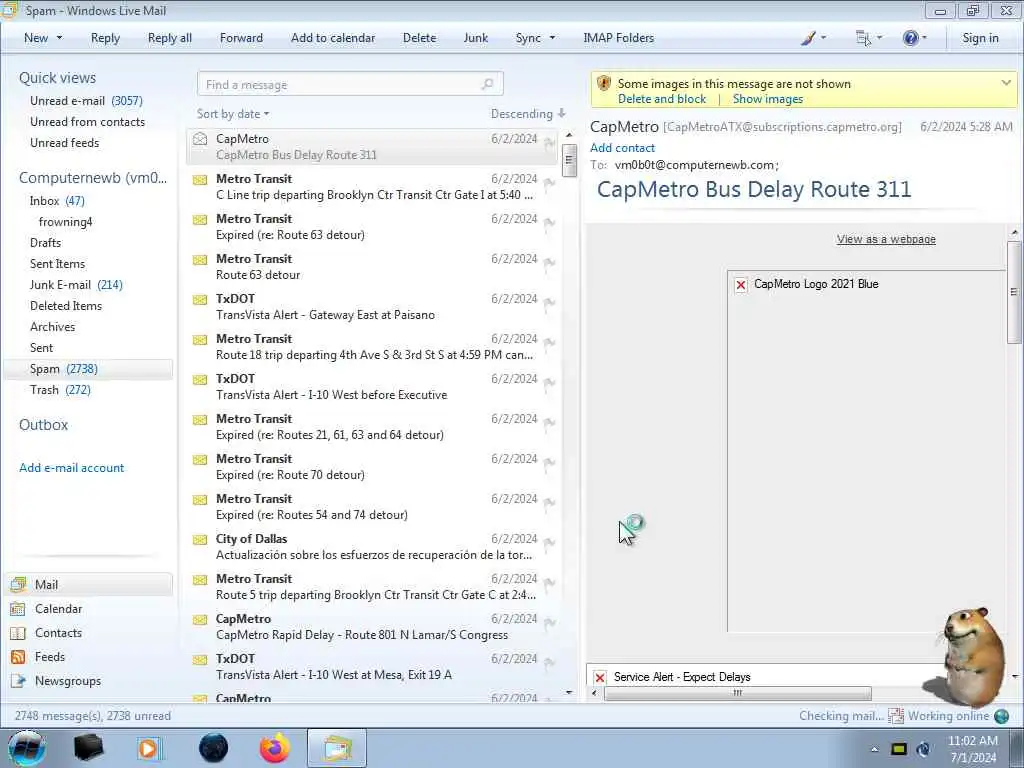Image resolution: width=1024 pixels, height=768 pixels.
Task: Open the New dropdown arrow
Action: point(59,38)
